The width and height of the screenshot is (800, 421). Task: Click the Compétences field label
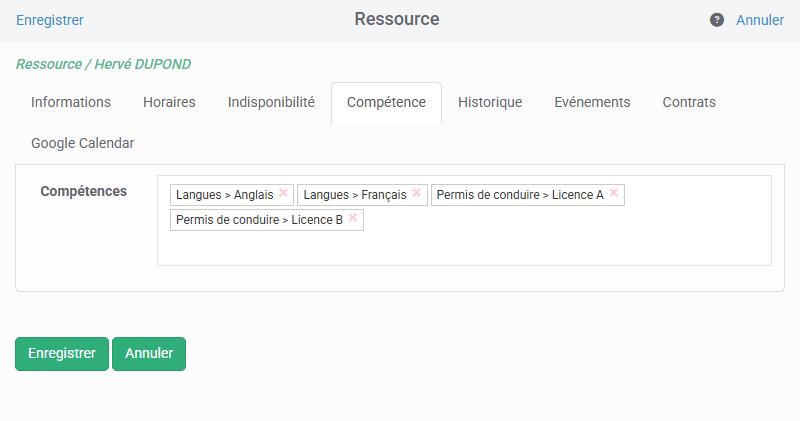(x=84, y=191)
